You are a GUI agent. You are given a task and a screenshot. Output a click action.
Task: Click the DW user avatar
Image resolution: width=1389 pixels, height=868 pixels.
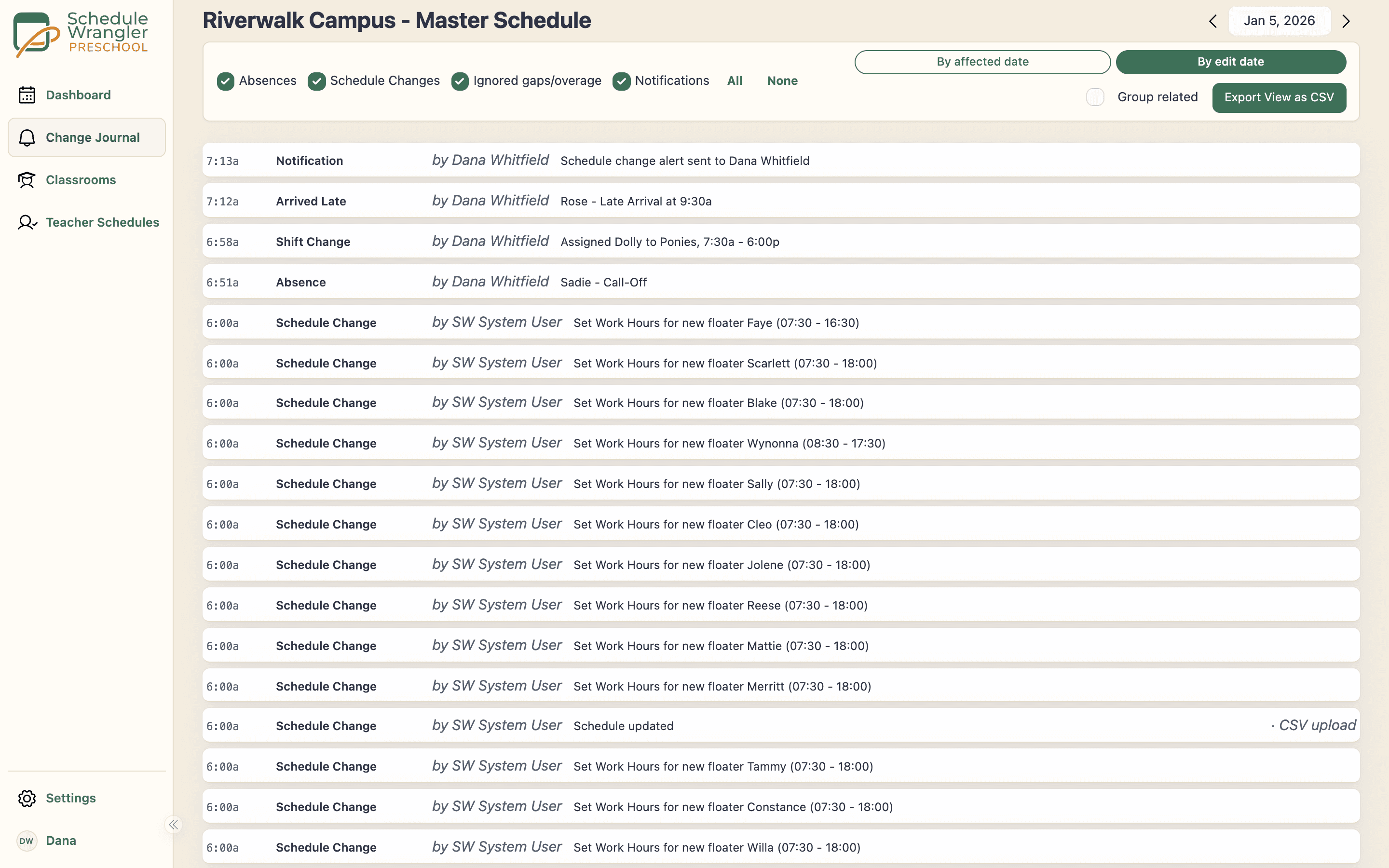[x=27, y=841]
